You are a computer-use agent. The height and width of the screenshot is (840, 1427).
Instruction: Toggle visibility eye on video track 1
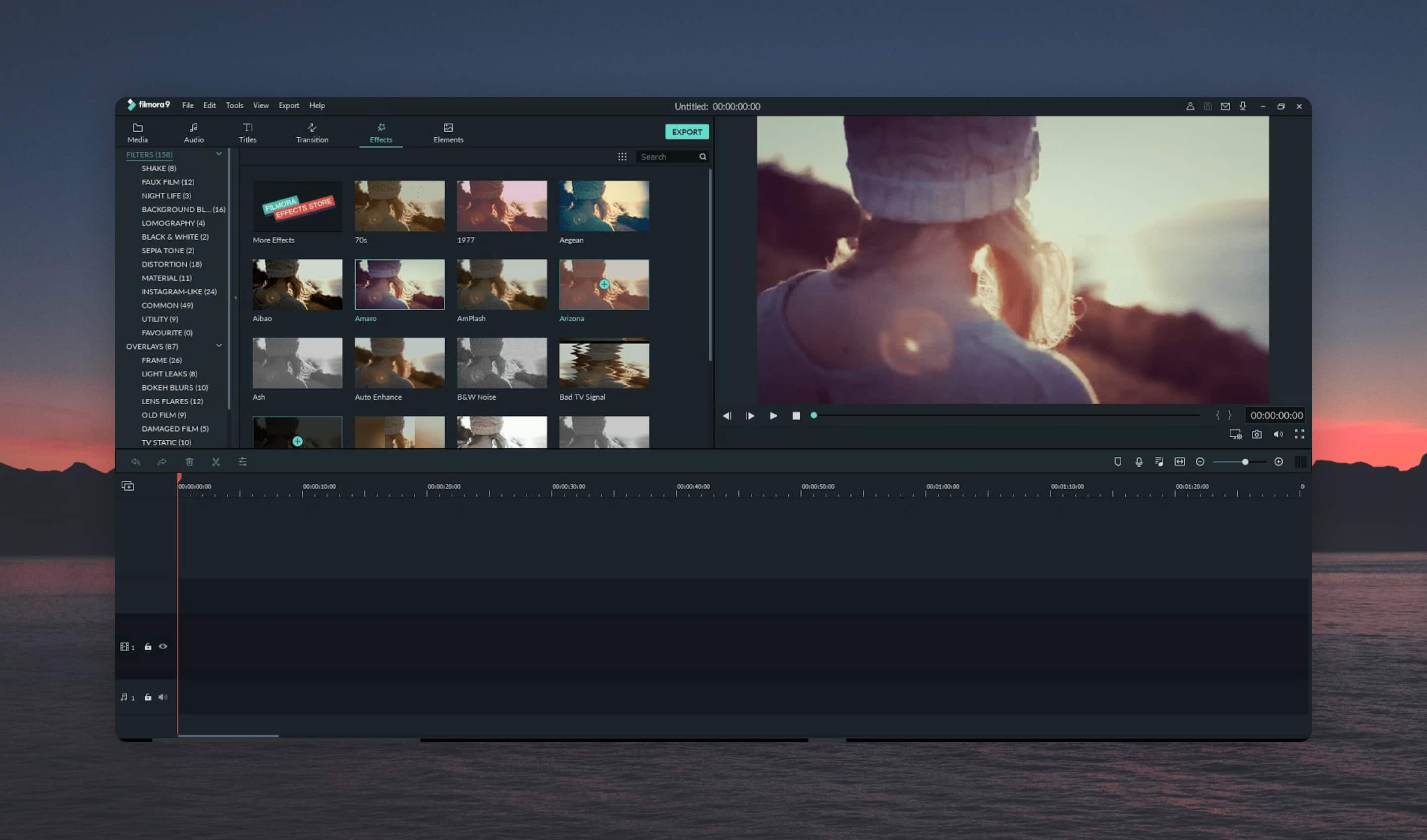(x=163, y=646)
